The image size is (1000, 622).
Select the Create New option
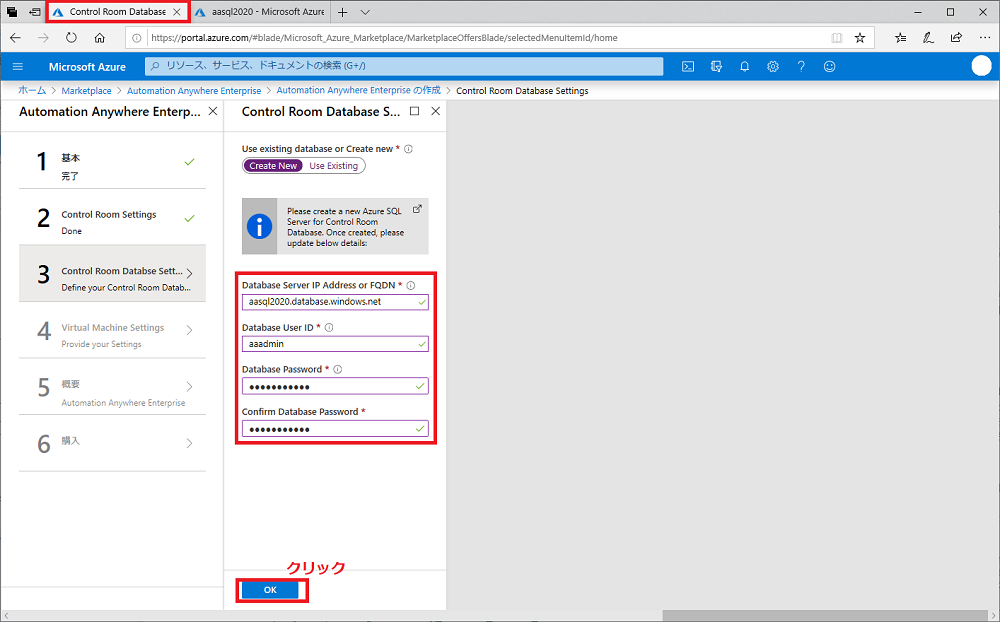(273, 166)
